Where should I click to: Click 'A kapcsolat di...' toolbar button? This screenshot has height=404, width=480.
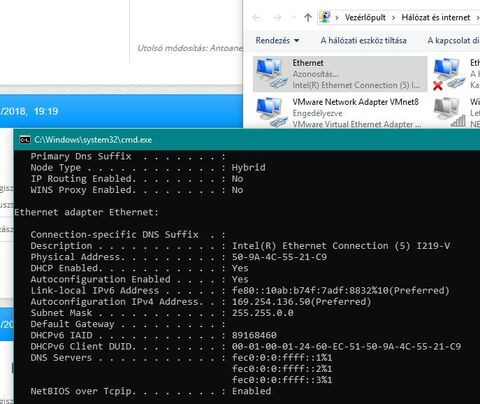click(453, 41)
